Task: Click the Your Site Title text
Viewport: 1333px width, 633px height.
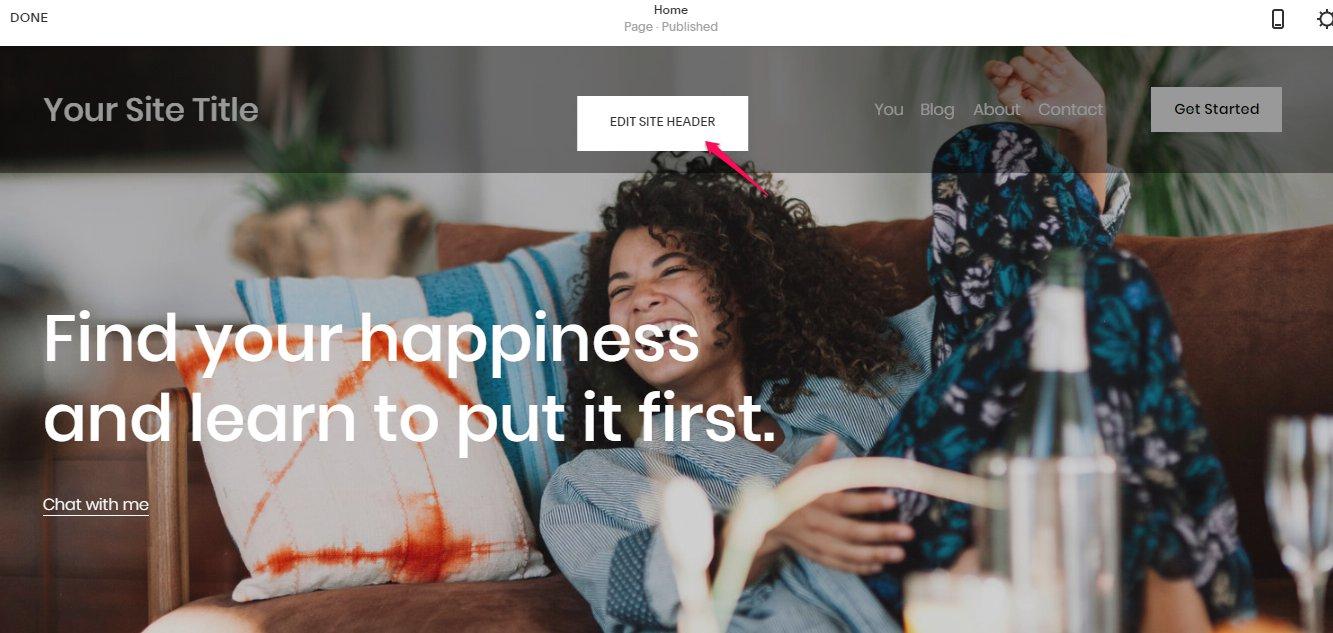Action: coord(151,109)
